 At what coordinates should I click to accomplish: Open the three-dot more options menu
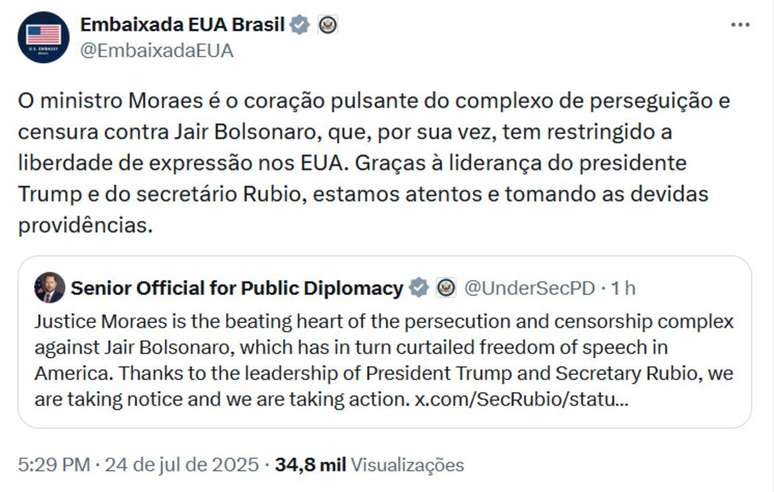[x=740, y=24]
